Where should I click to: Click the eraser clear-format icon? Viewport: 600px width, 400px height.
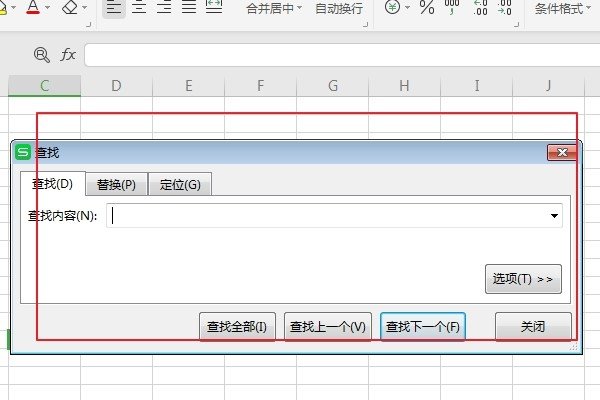[70, 7]
